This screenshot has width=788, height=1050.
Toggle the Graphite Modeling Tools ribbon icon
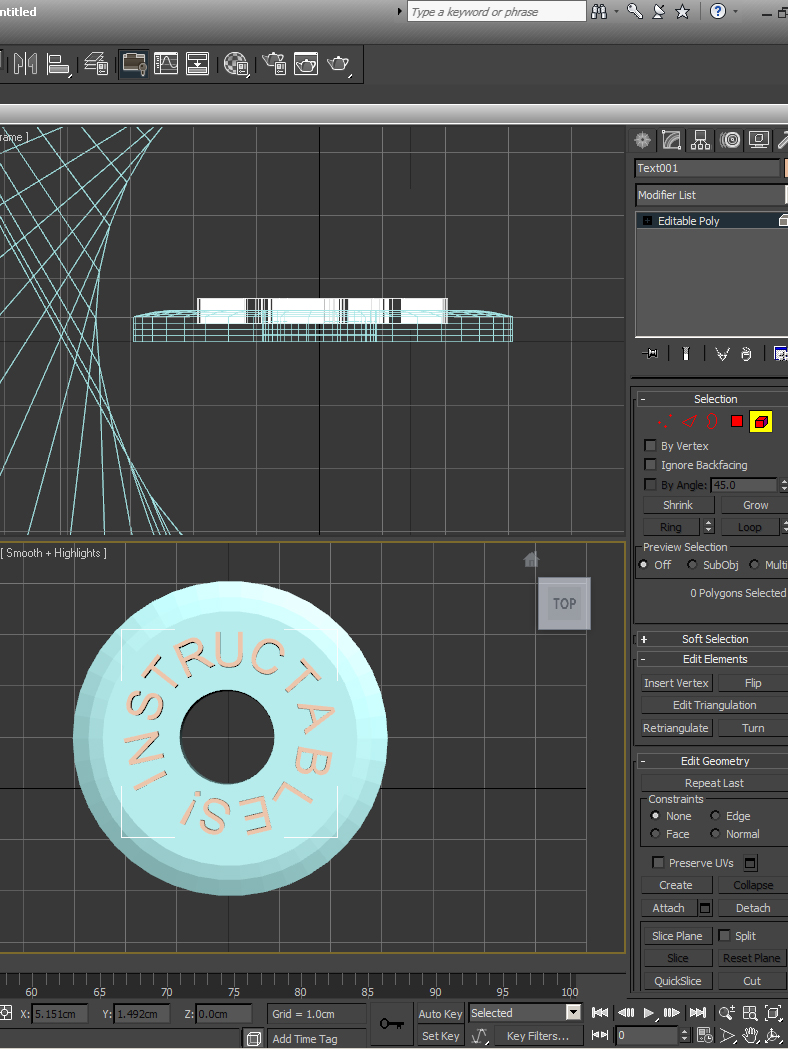click(134, 64)
